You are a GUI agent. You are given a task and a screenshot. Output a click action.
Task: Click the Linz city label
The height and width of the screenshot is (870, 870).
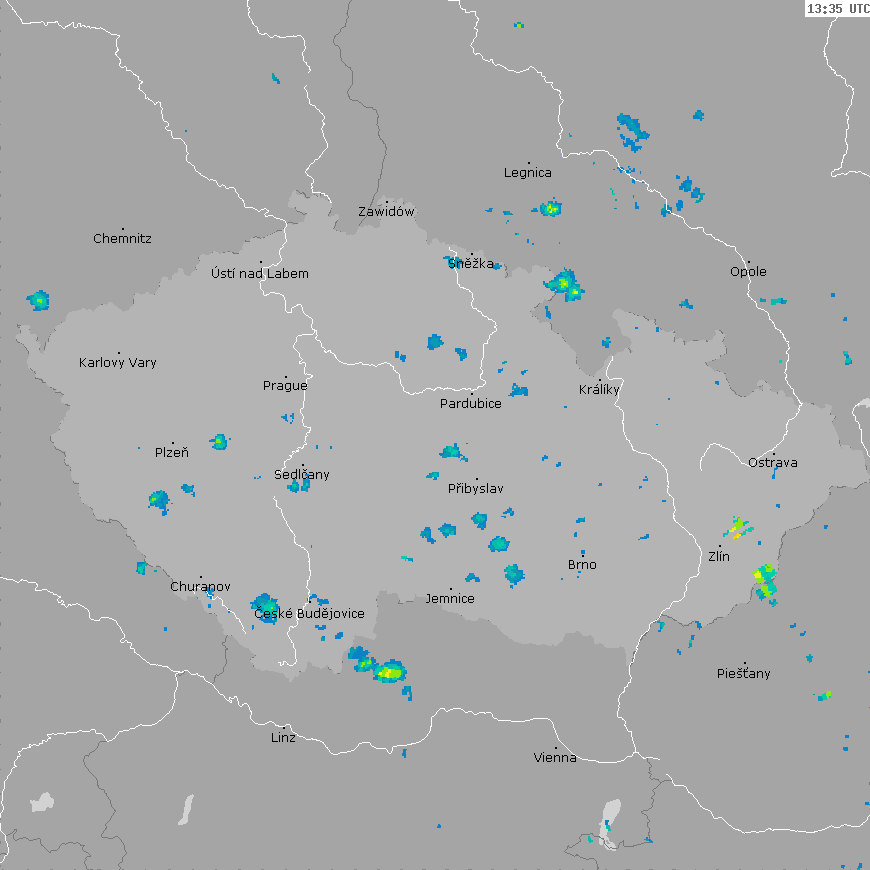point(283,738)
